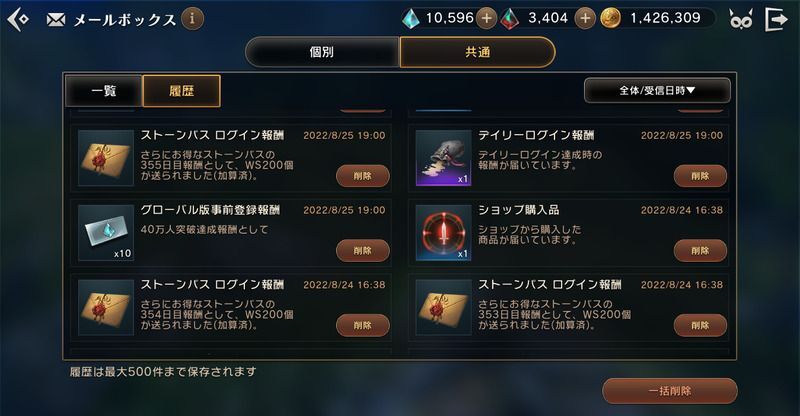Tap the red sword shop item thumbnail

click(443, 233)
